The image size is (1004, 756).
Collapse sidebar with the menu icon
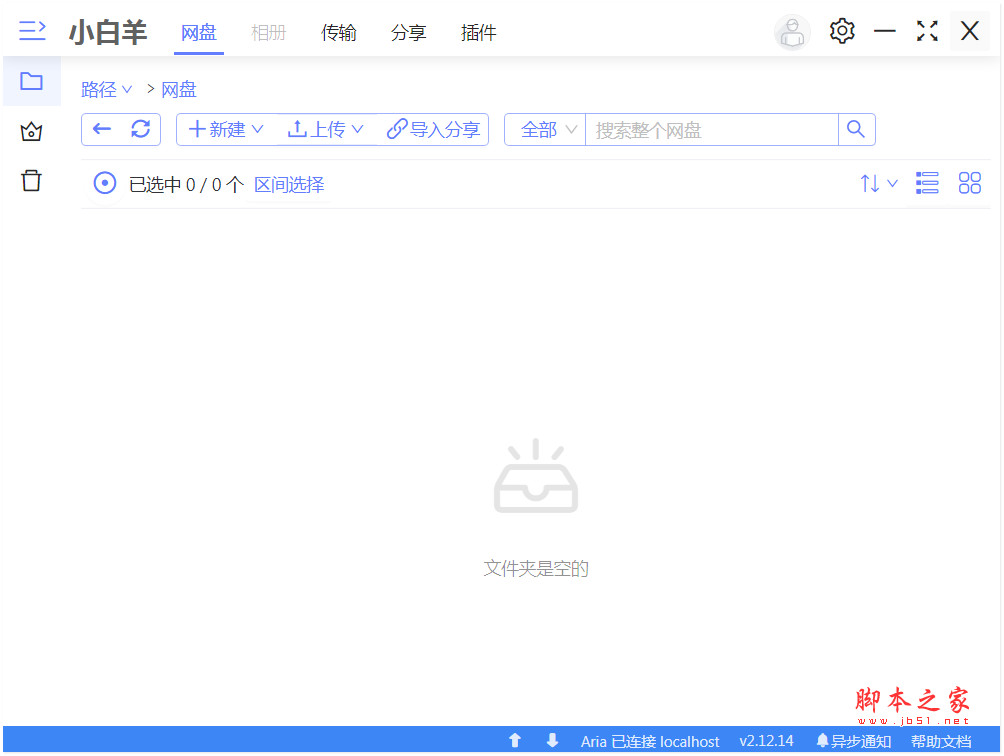click(32, 31)
